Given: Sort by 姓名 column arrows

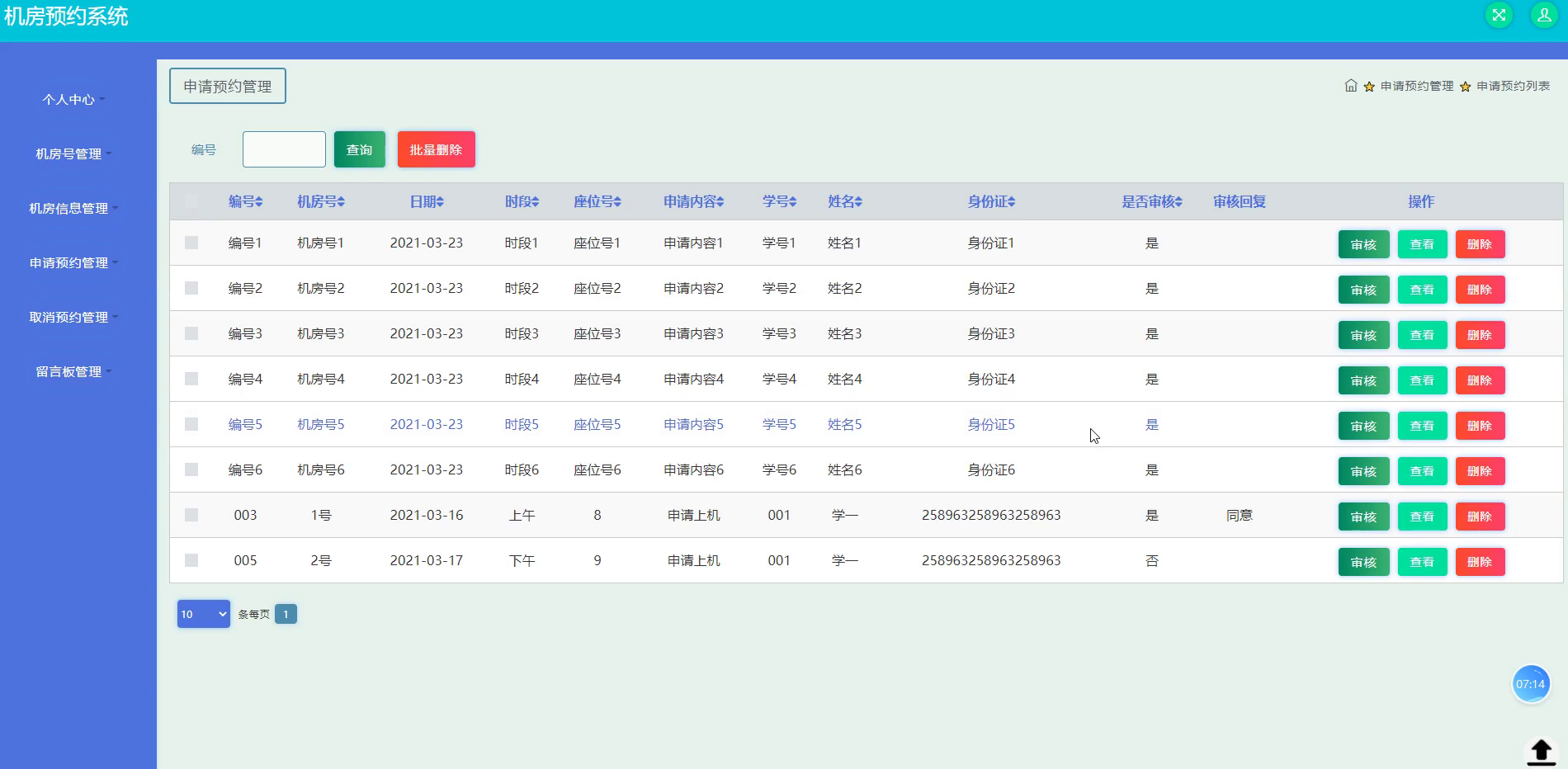Looking at the screenshot, I should tap(859, 202).
